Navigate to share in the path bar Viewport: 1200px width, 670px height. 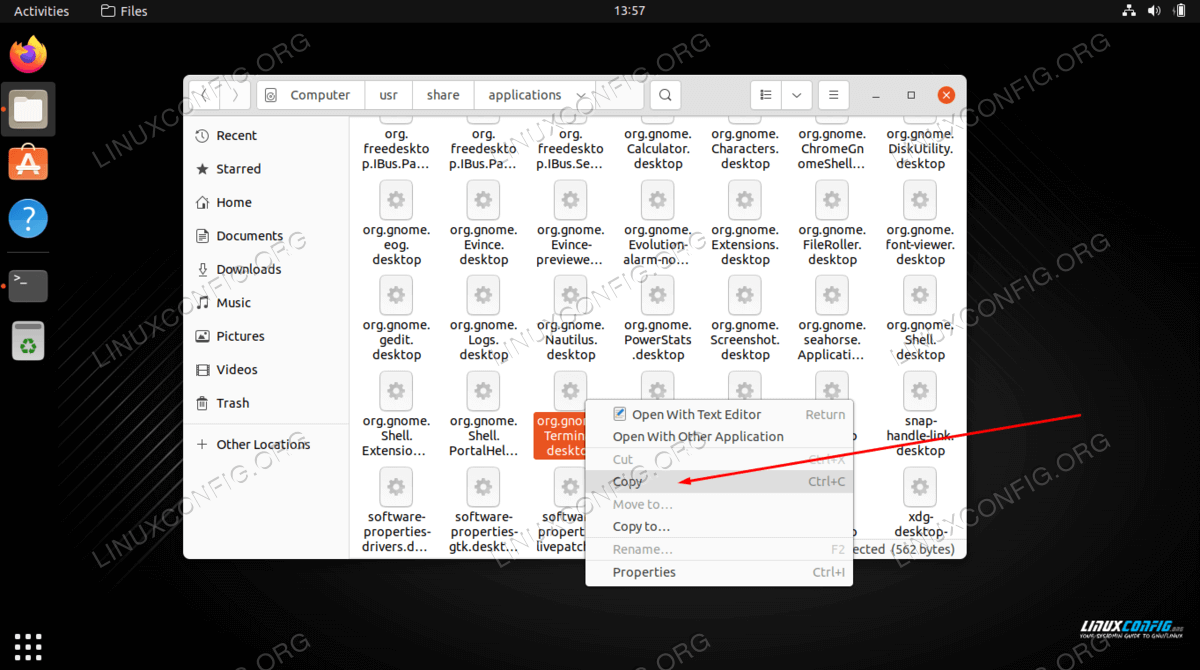[x=443, y=95]
